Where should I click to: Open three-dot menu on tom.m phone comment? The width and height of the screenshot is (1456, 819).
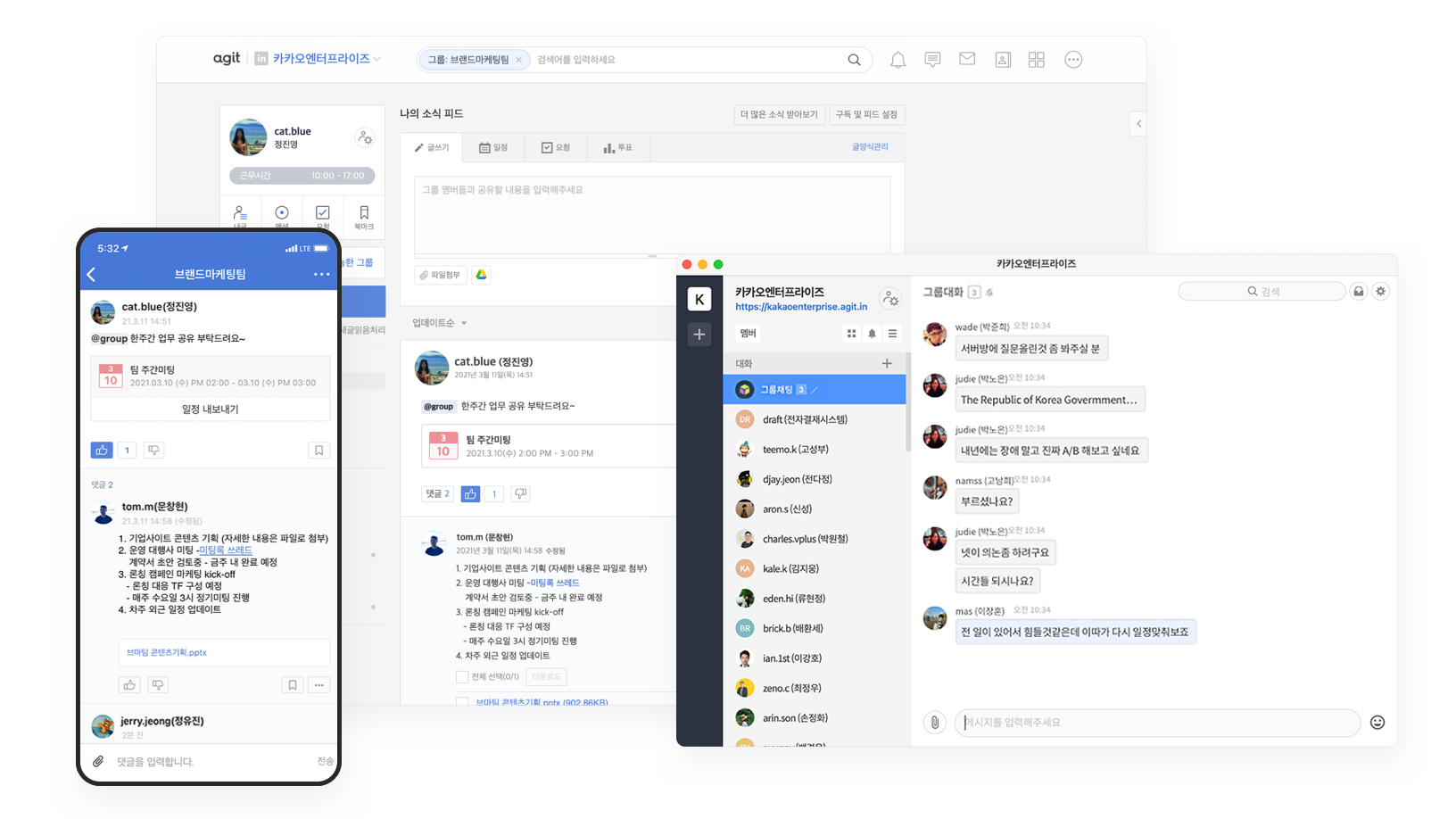pyautogui.click(x=319, y=685)
